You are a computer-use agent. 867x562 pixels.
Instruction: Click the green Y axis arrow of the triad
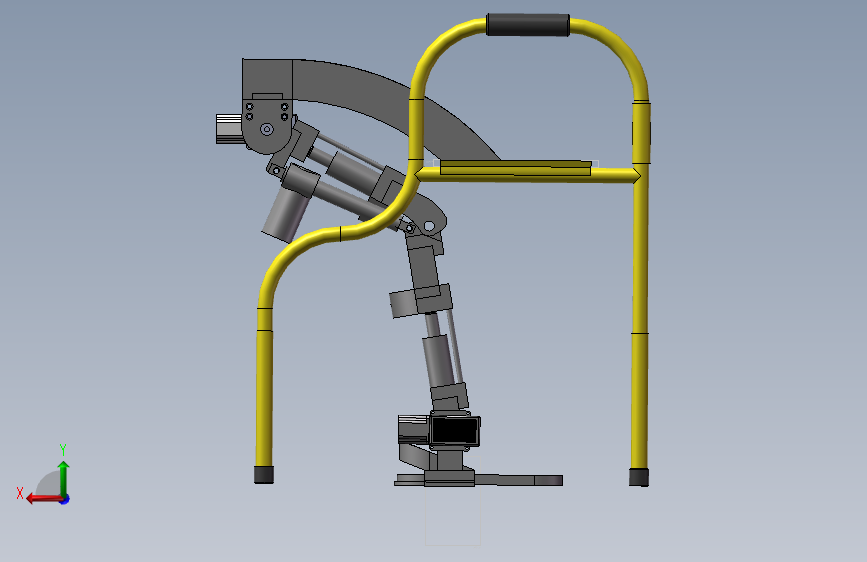pos(64,477)
